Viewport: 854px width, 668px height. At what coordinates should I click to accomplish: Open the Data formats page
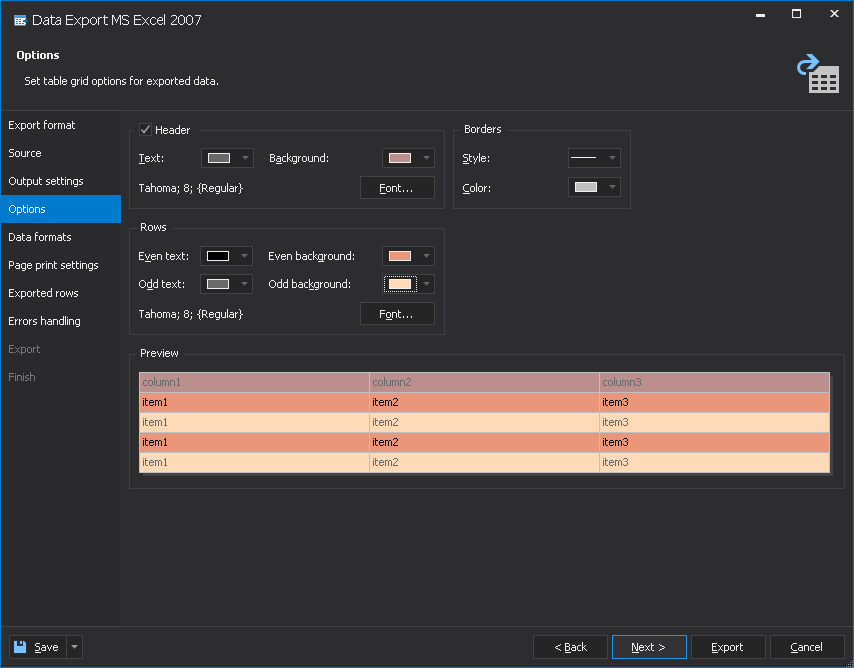tap(60, 237)
